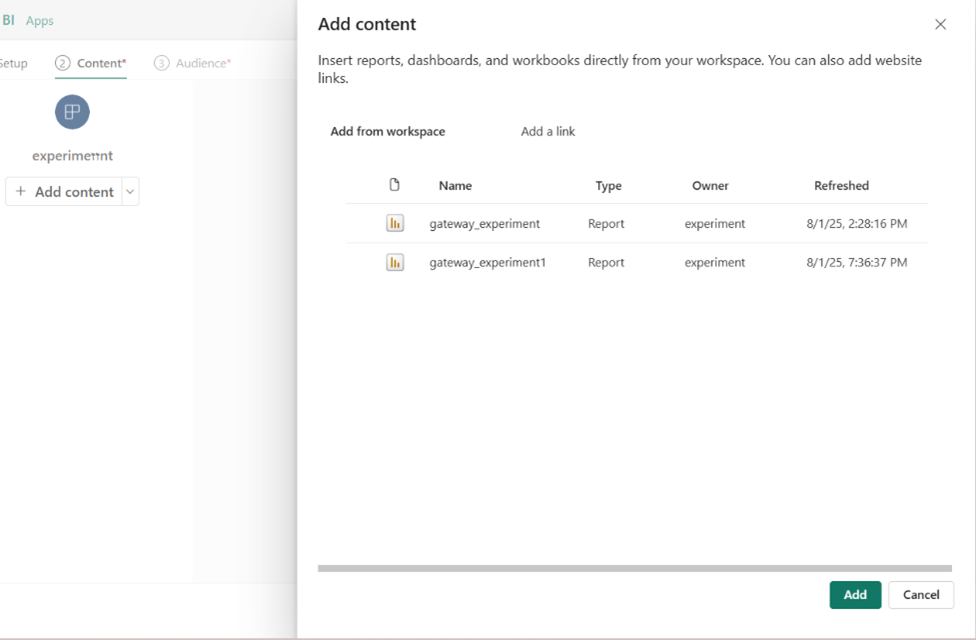Click the gateway_experiment report icon
This screenshot has width=976, height=640.
(395, 224)
